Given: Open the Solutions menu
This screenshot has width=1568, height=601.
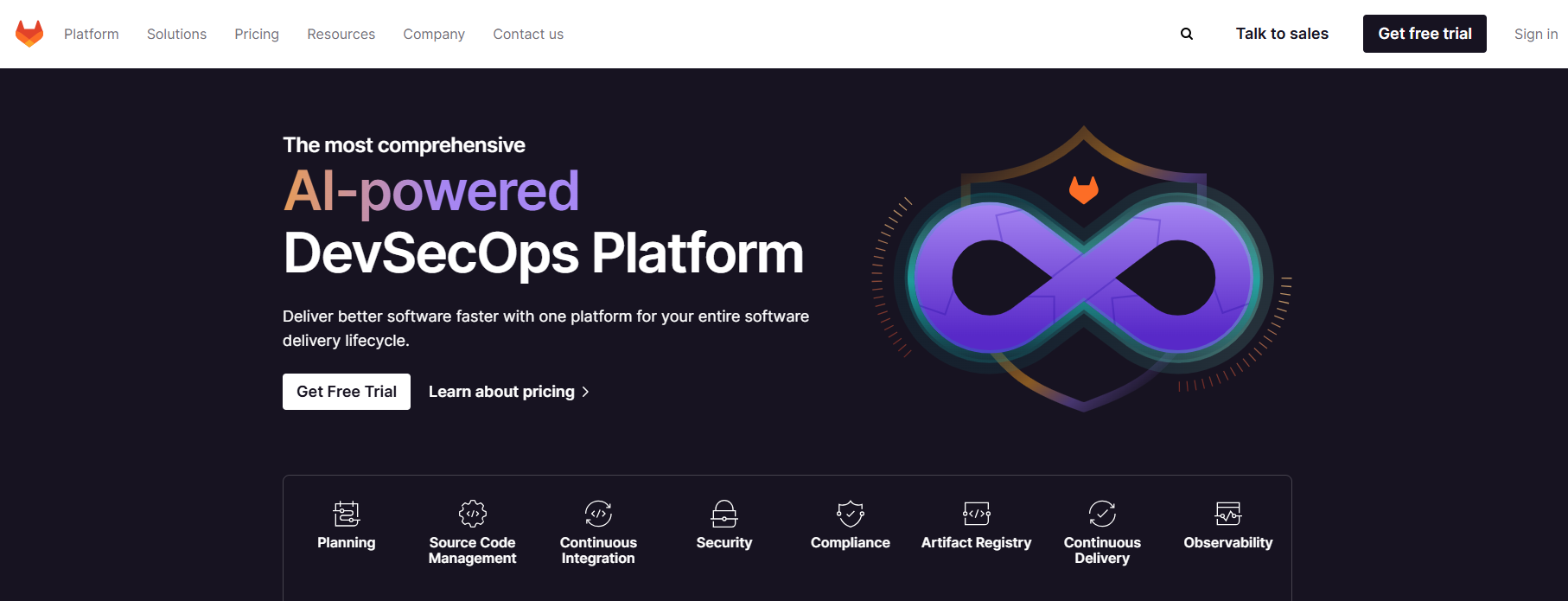Looking at the screenshot, I should (176, 34).
